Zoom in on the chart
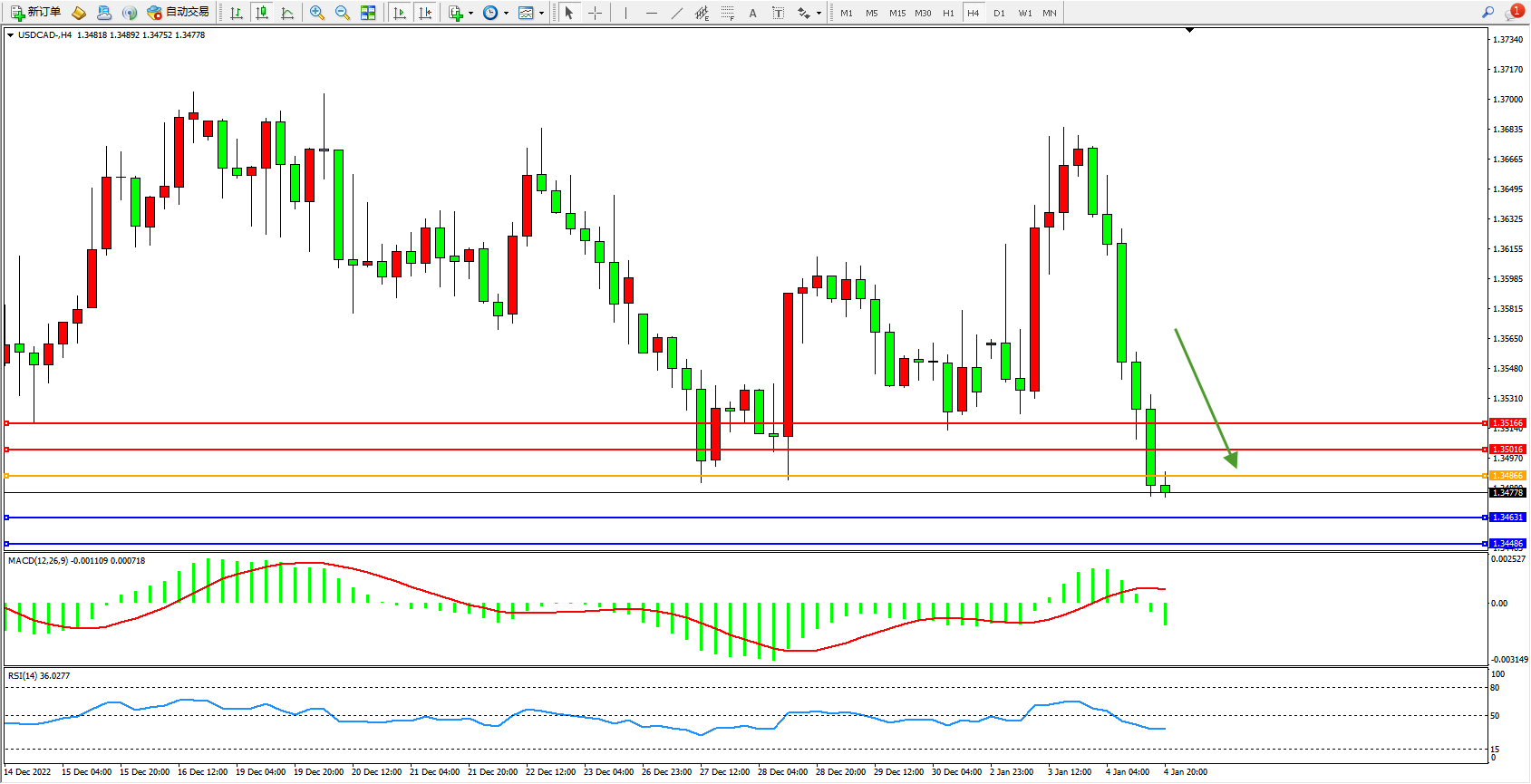The width and height of the screenshot is (1531, 784). point(317,13)
